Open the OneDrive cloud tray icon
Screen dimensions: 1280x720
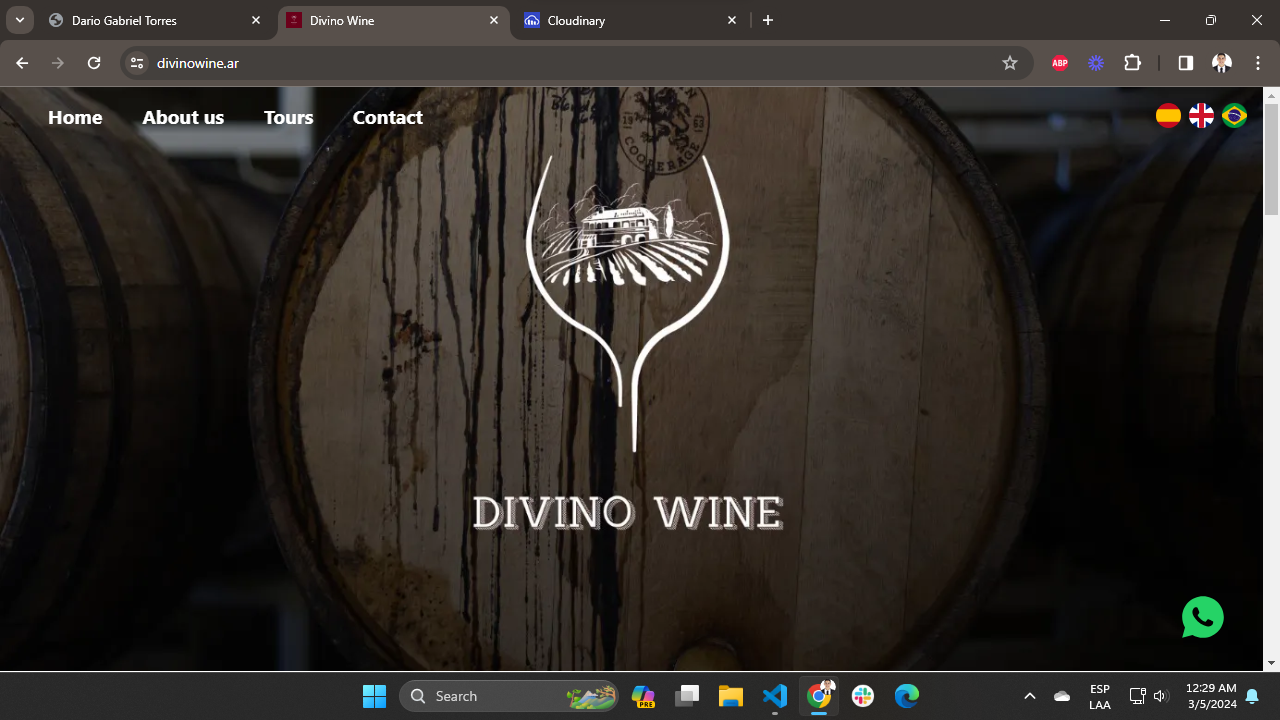point(1062,696)
